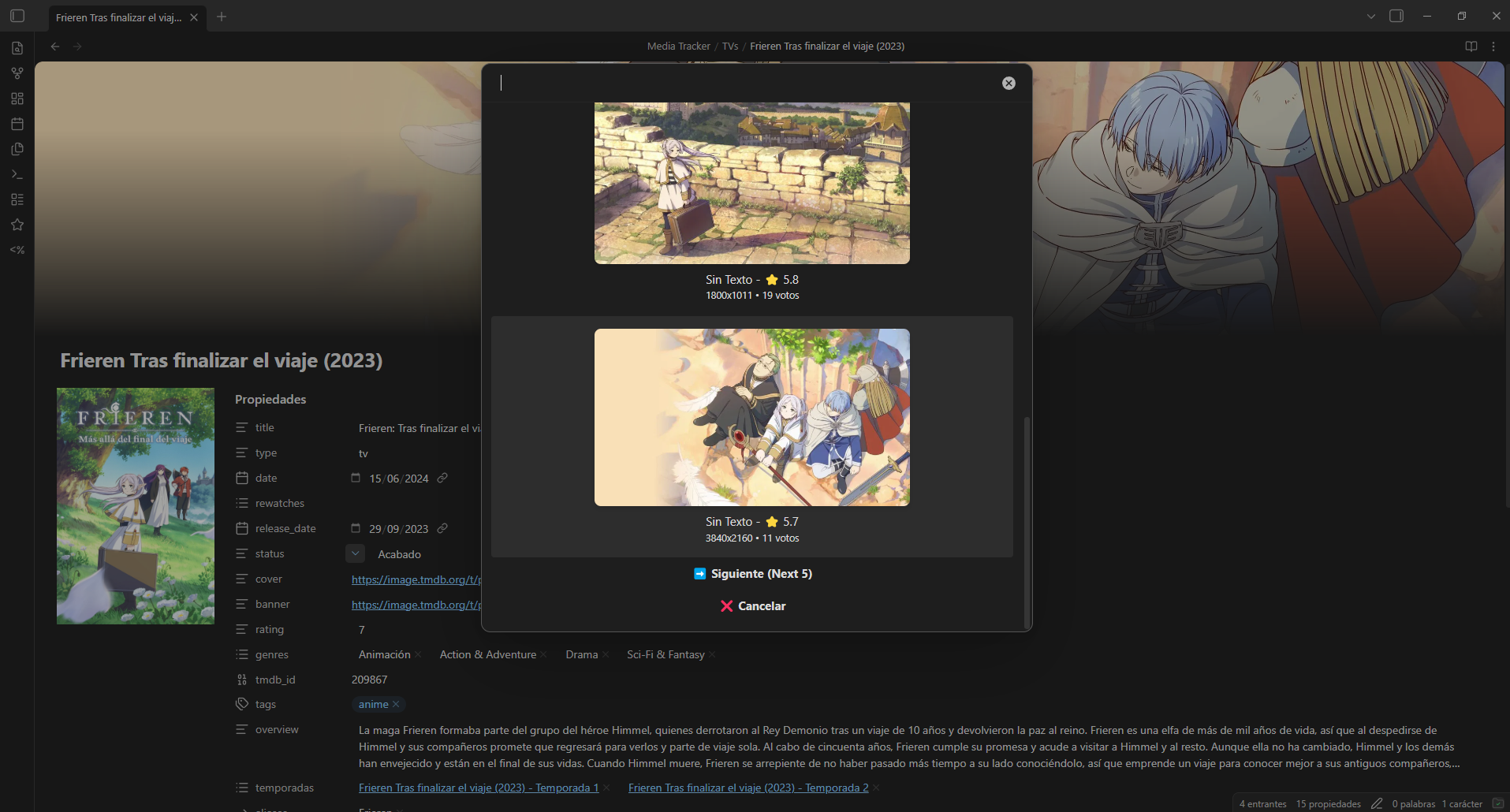The image size is (1510, 812).
Task: Expand the status dropdown showing Acabado
Action: [x=355, y=553]
